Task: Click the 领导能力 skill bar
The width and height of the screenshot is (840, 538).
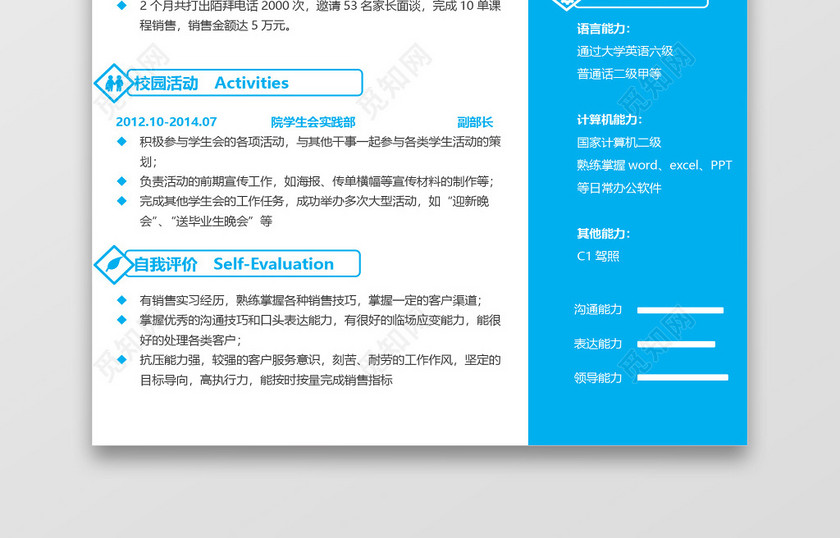Action: pos(682,378)
